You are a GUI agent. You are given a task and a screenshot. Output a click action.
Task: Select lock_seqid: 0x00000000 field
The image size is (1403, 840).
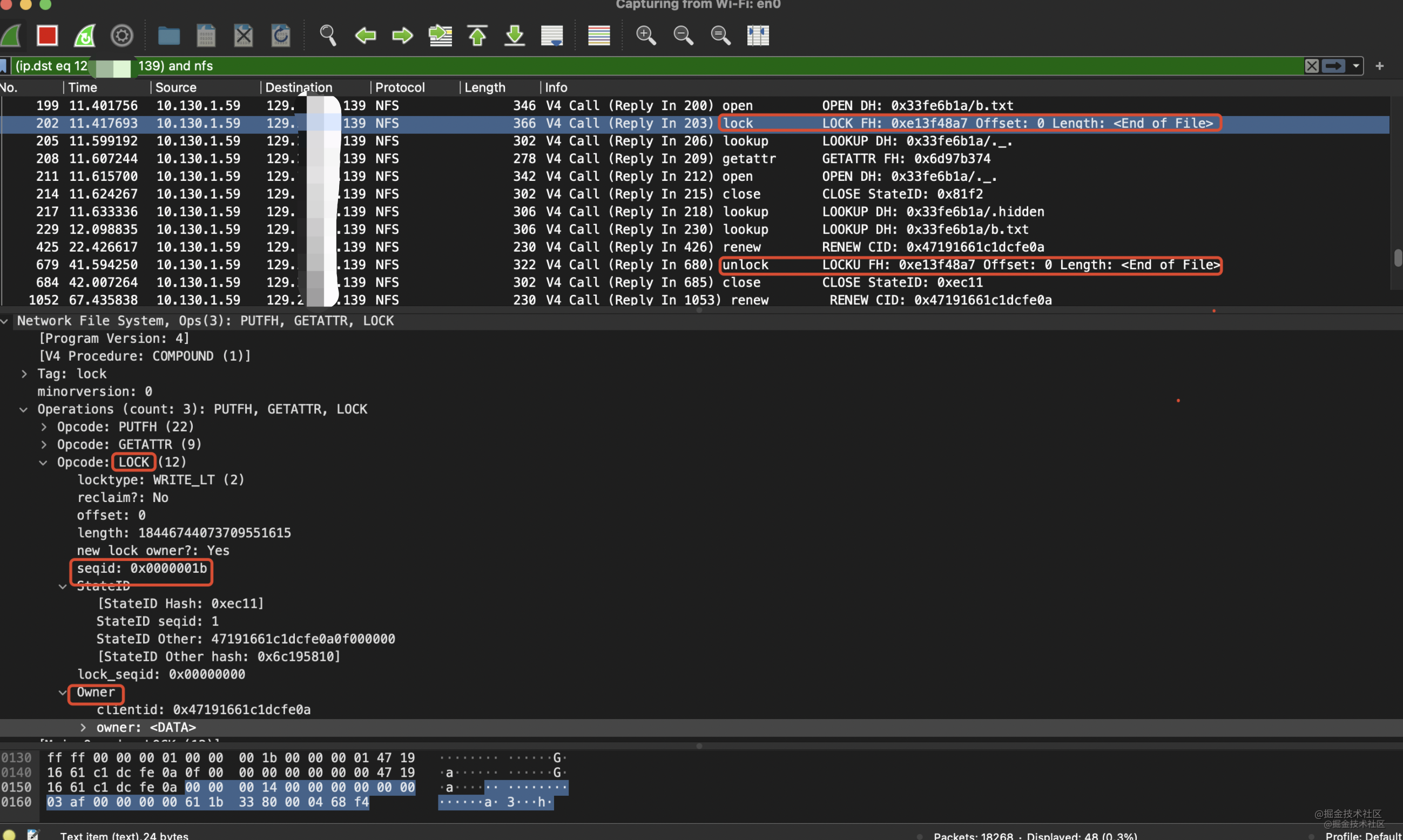click(161, 675)
